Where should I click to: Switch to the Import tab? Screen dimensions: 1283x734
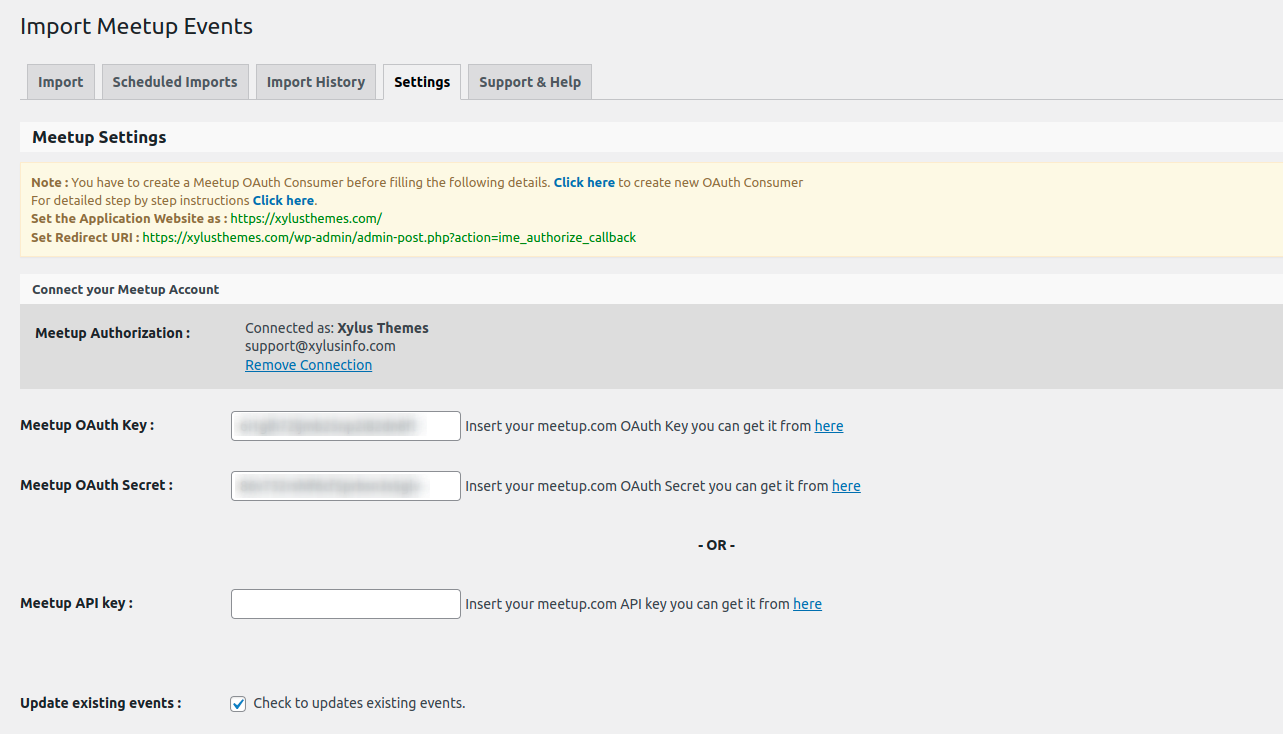(60, 82)
